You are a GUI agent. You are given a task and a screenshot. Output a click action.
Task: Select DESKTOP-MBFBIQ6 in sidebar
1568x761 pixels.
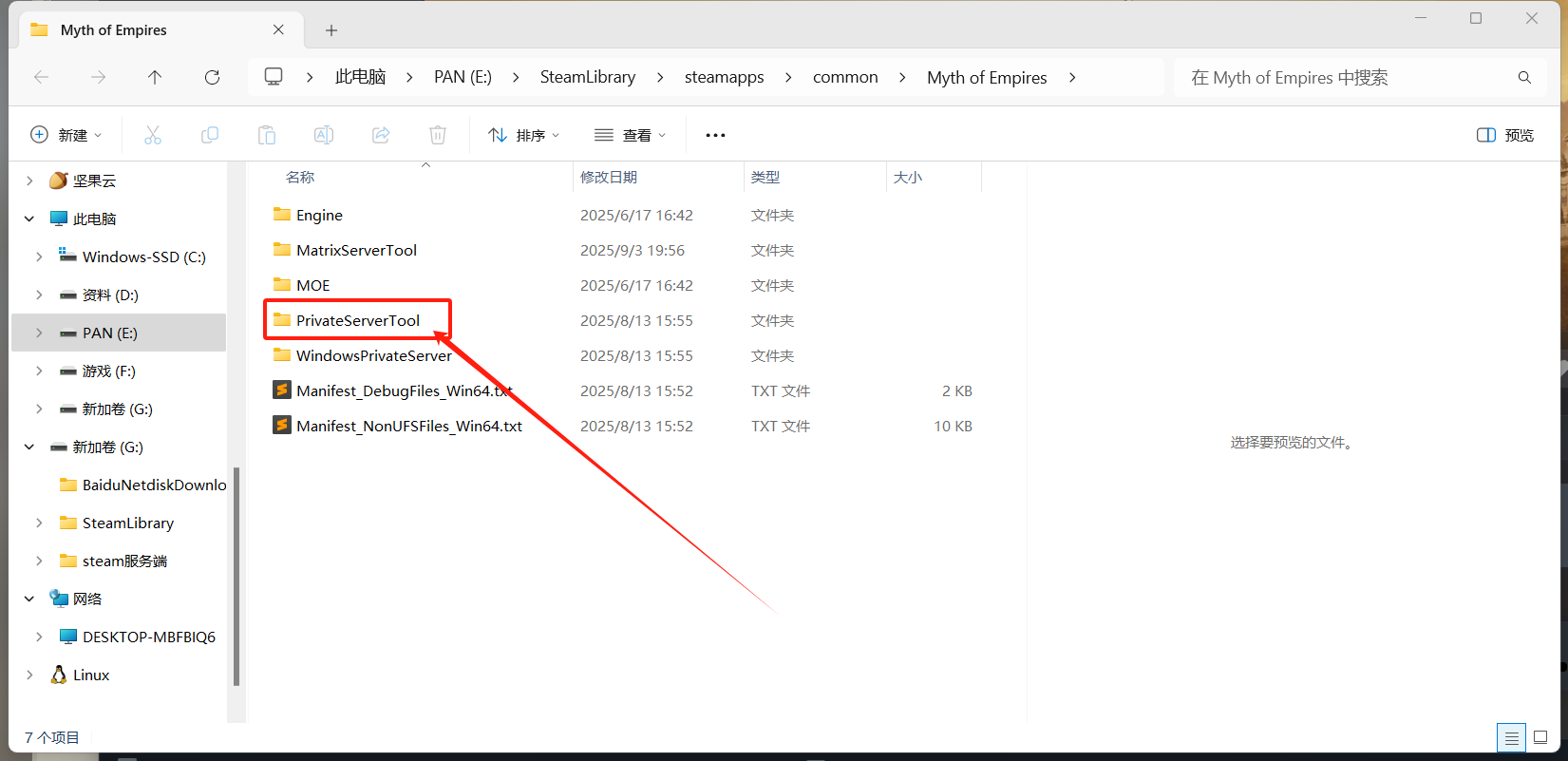click(x=138, y=637)
